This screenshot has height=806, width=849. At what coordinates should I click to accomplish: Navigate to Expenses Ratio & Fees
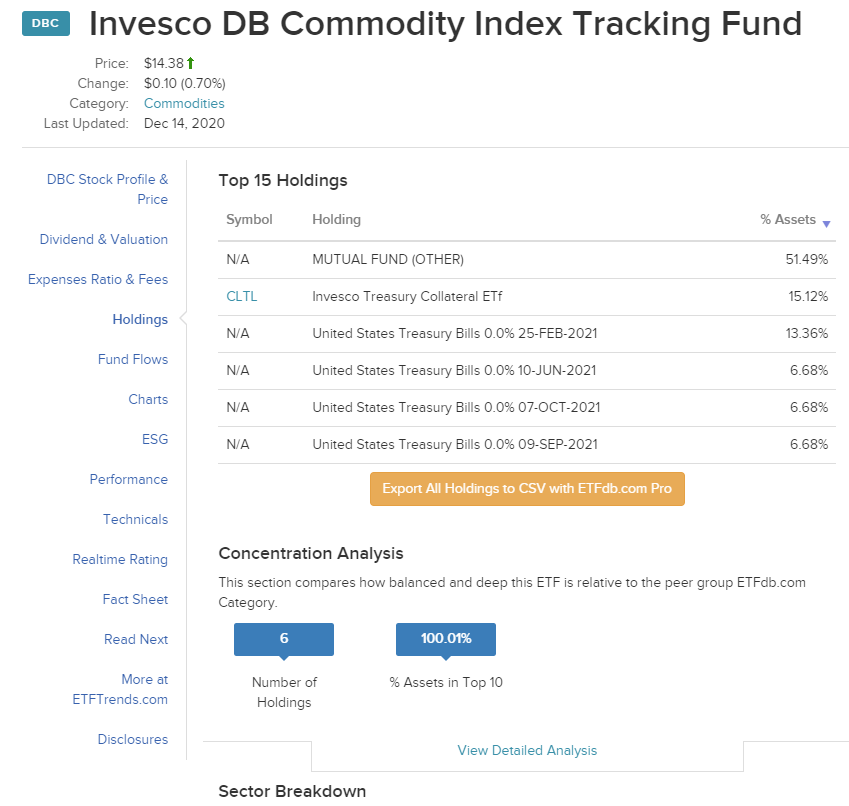98,280
